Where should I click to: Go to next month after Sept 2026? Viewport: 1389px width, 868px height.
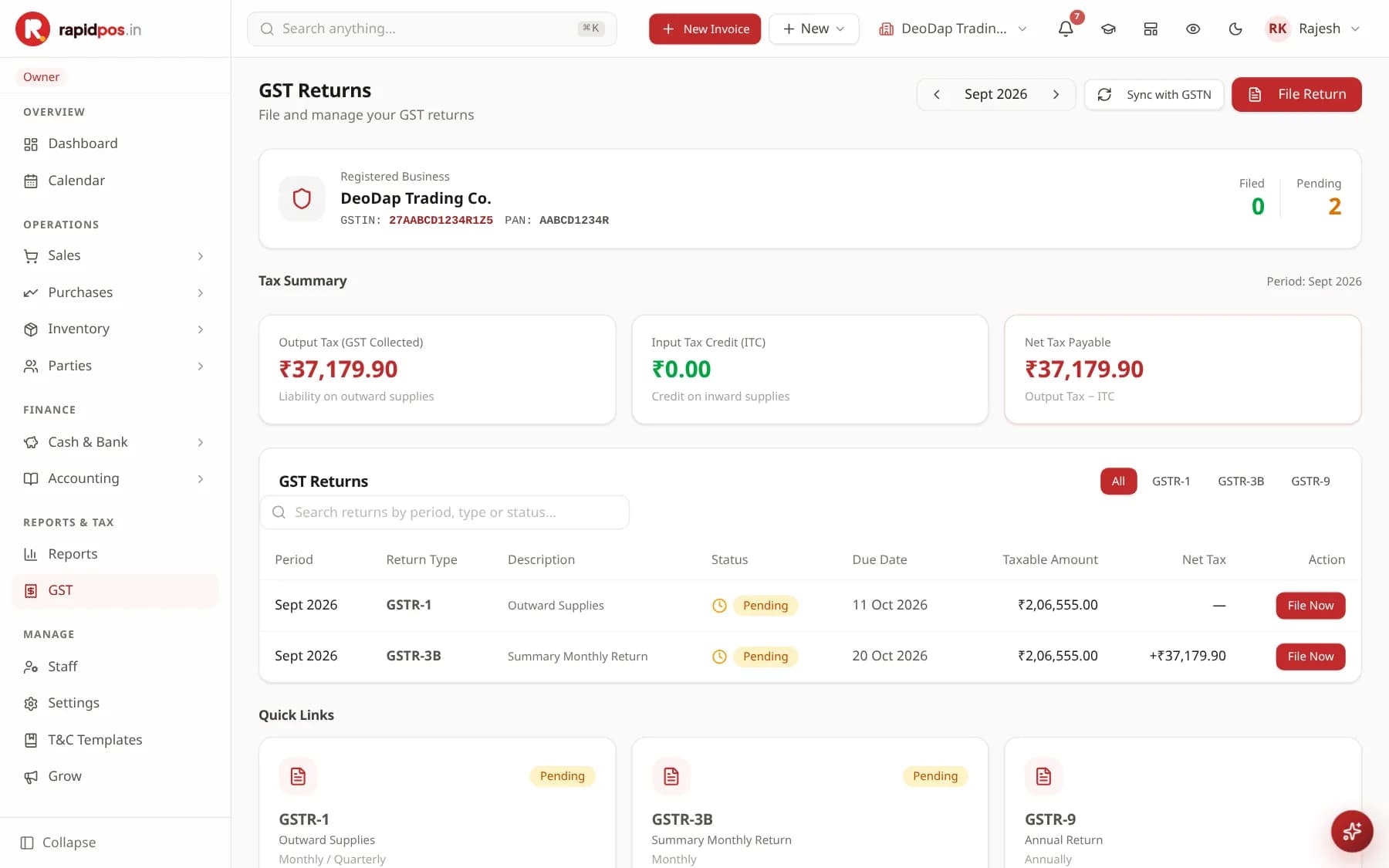tap(1056, 94)
